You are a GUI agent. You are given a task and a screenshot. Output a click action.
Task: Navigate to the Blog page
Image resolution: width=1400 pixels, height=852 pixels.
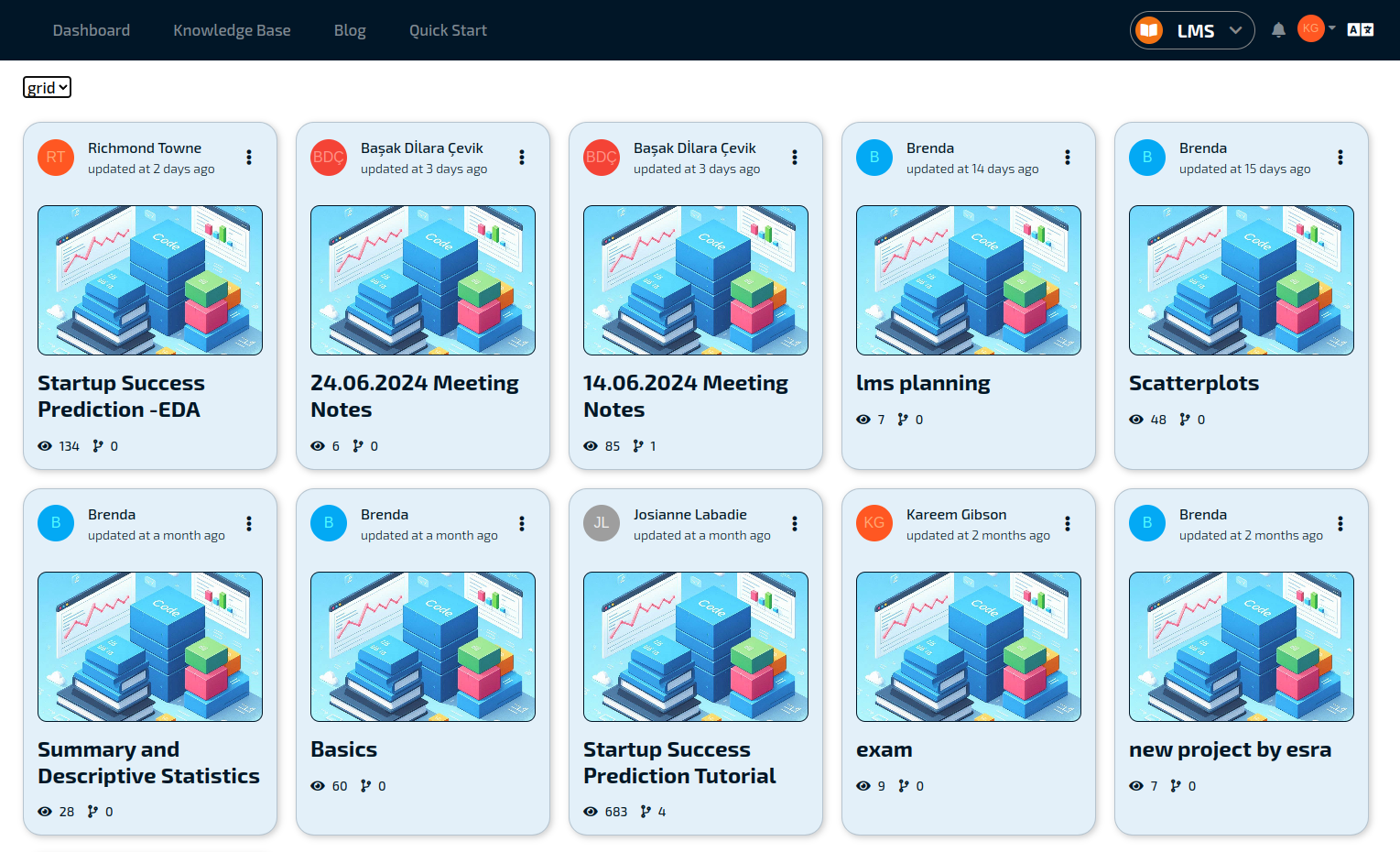(350, 30)
